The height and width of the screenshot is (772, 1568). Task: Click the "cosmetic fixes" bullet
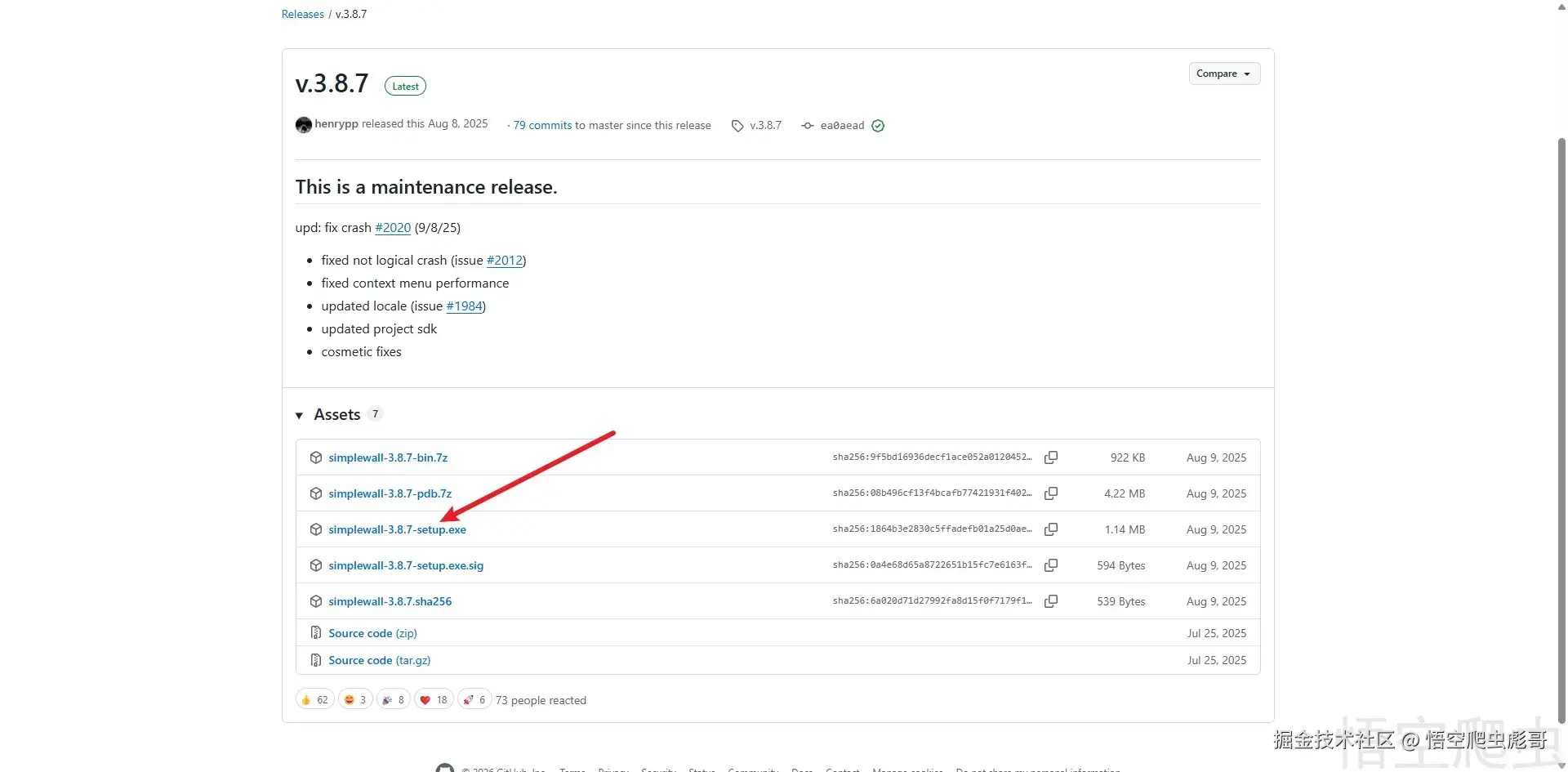click(362, 352)
